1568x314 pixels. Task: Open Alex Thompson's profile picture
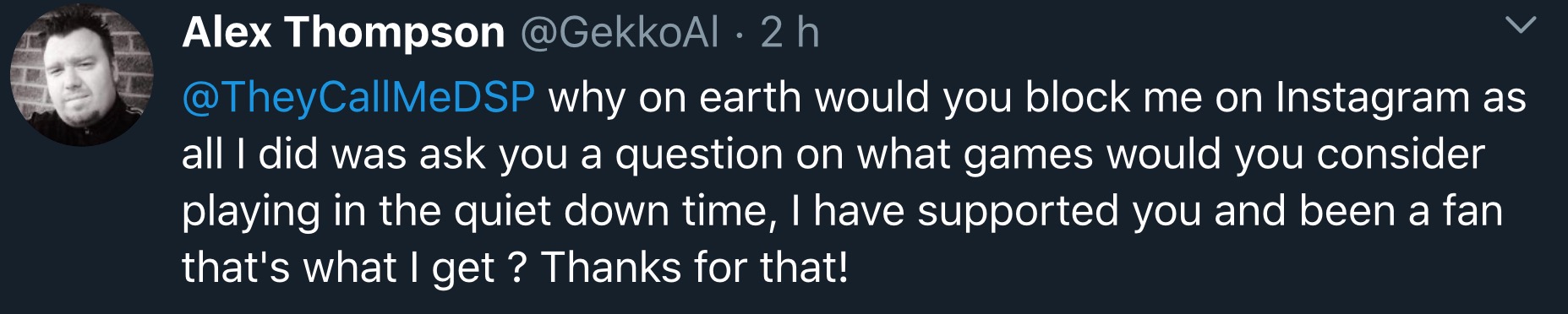(x=81, y=75)
